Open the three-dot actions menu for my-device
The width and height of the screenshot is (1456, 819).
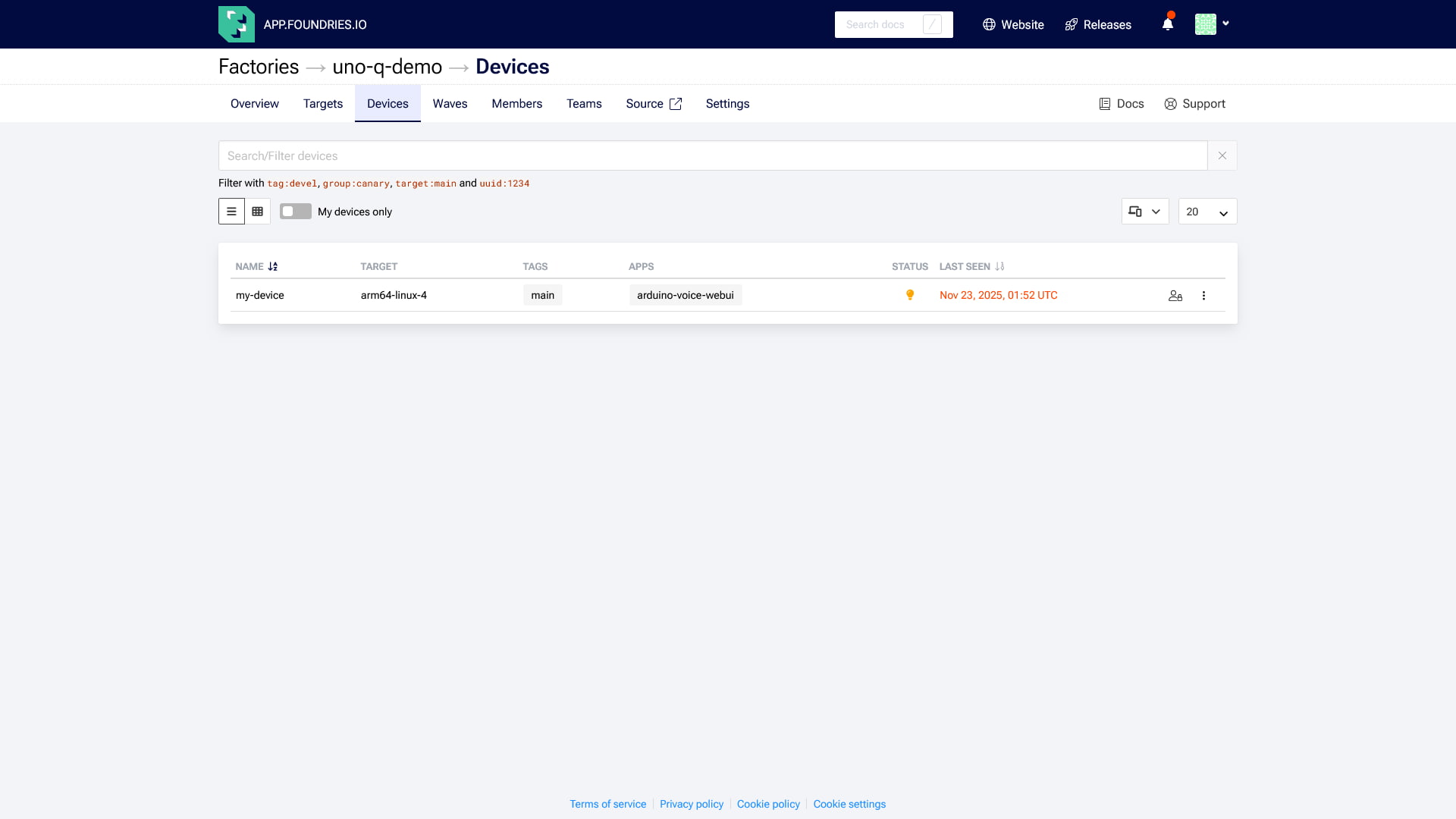coord(1203,296)
